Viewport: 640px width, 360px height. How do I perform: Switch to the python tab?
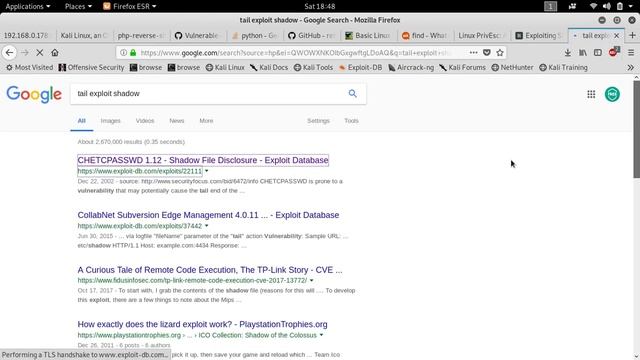tap(254, 36)
